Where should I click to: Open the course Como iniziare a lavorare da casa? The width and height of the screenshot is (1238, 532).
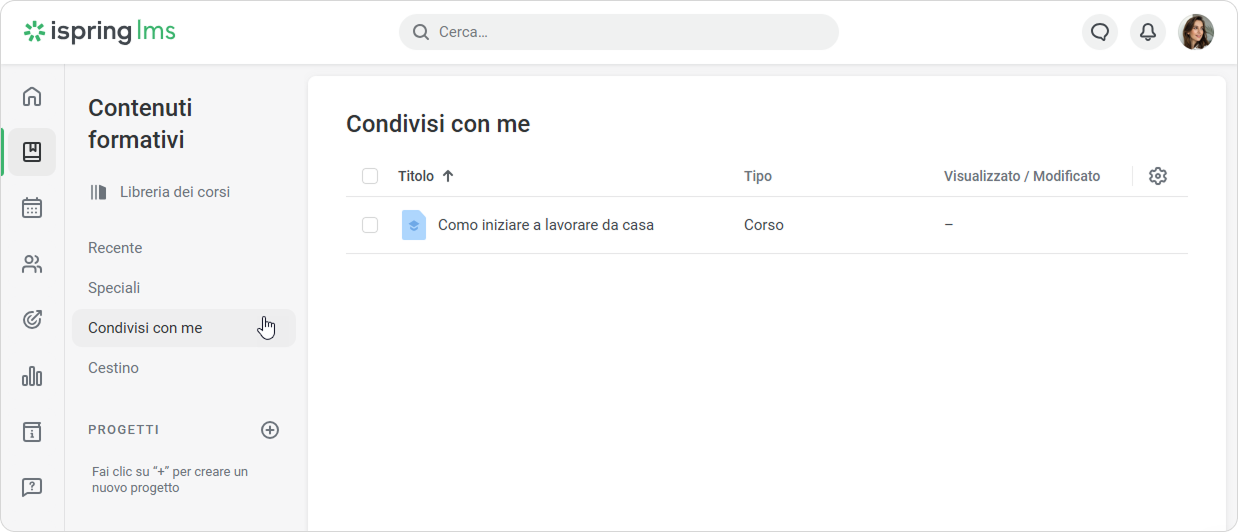click(x=545, y=225)
